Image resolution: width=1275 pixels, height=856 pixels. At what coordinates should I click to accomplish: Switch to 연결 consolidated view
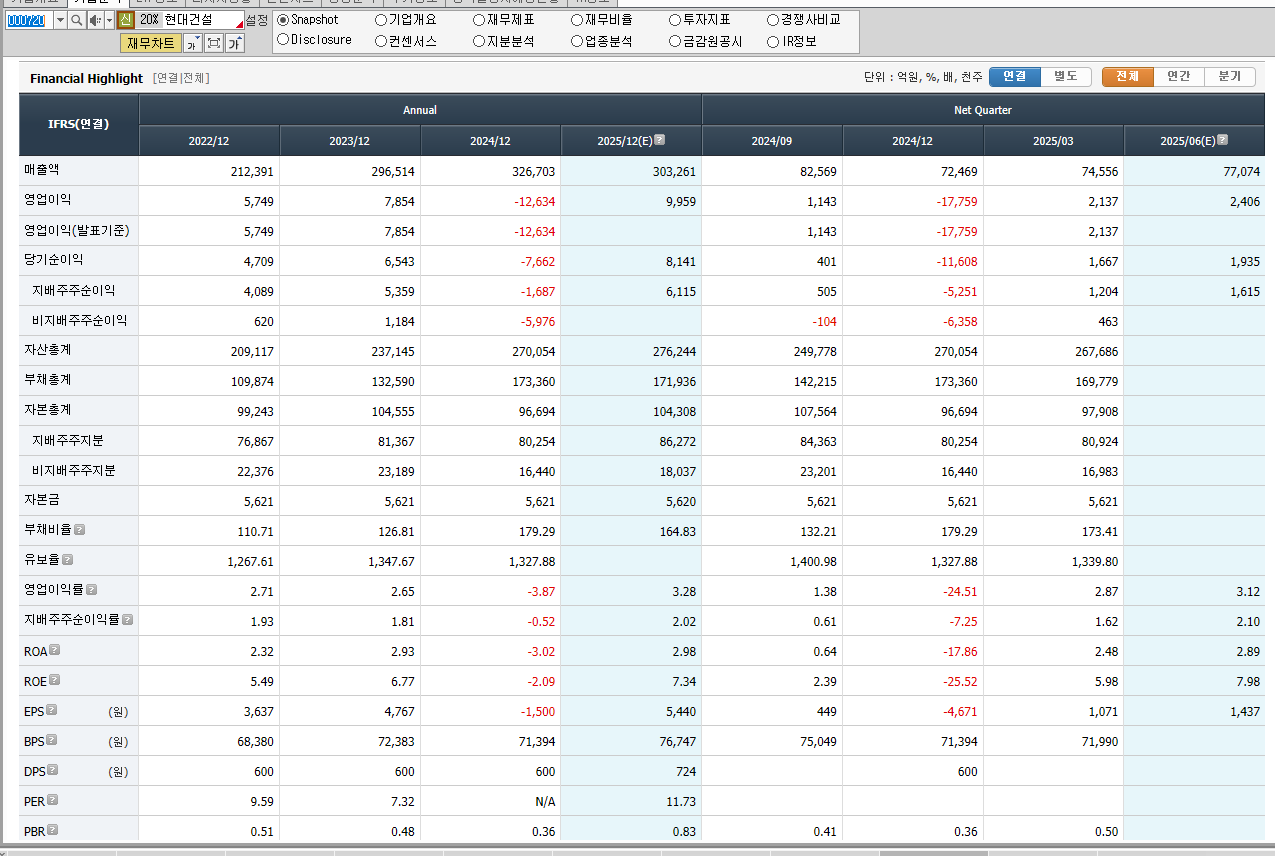[1015, 77]
